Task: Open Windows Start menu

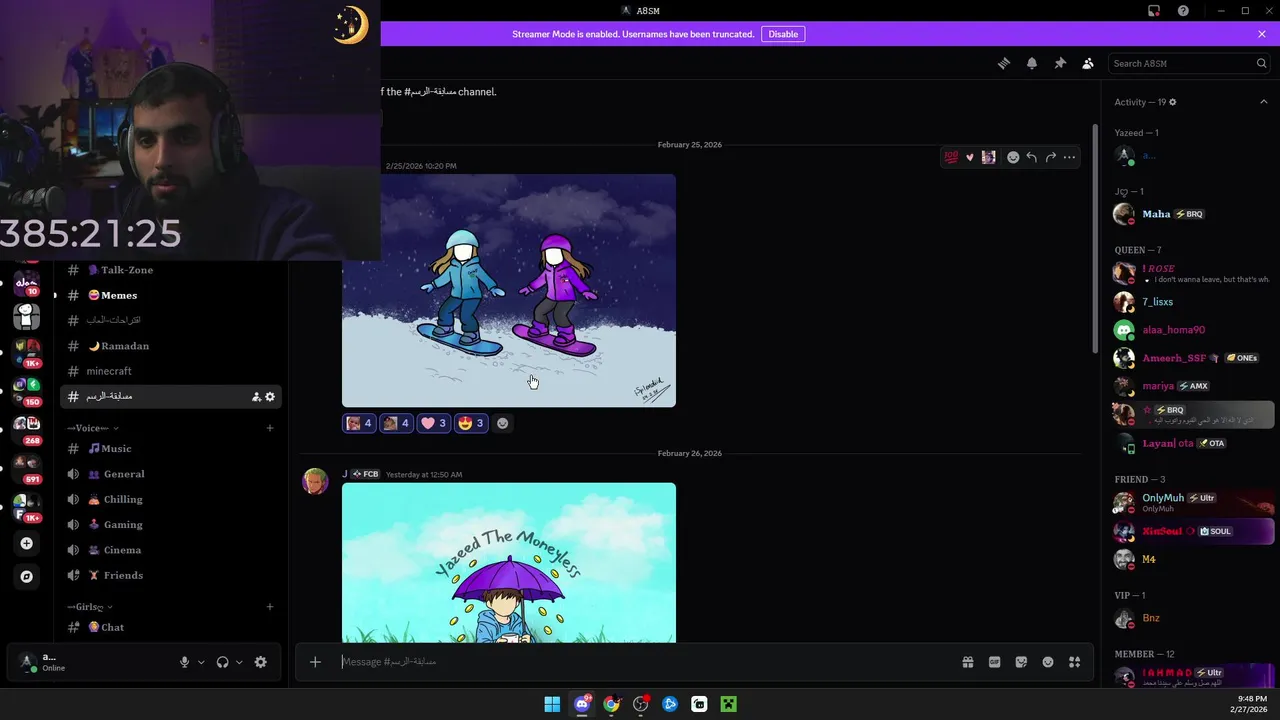Action: (x=552, y=704)
